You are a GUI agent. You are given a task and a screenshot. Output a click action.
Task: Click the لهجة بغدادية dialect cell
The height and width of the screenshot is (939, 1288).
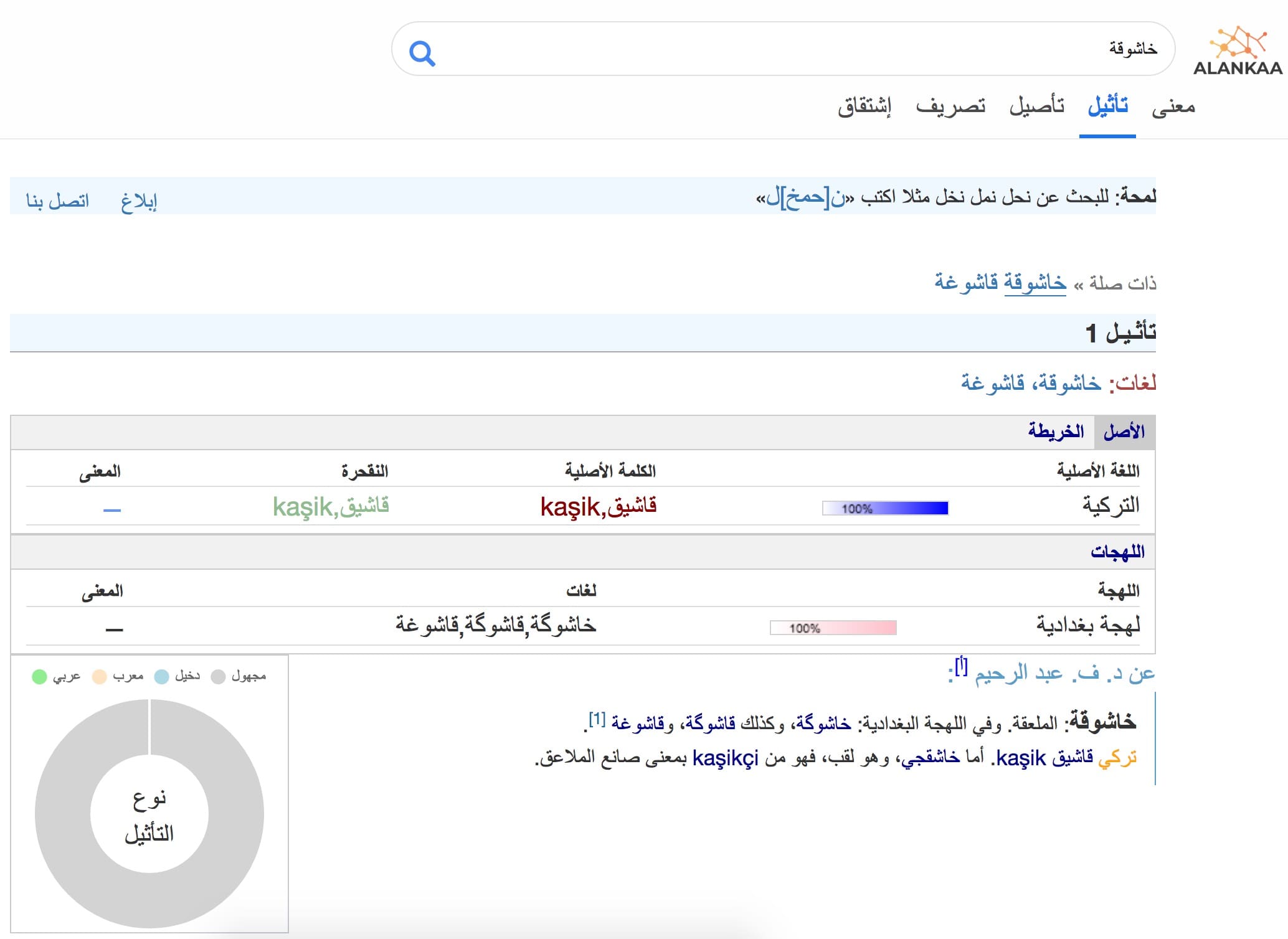point(1088,625)
